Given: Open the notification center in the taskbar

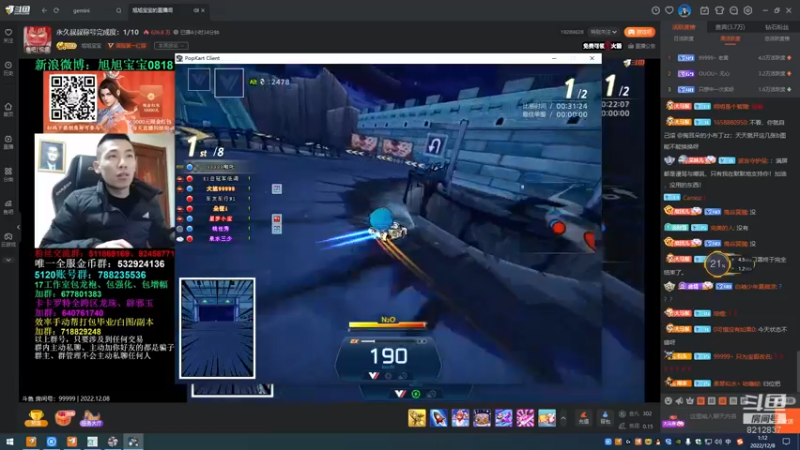Looking at the screenshot, I should pos(786,441).
